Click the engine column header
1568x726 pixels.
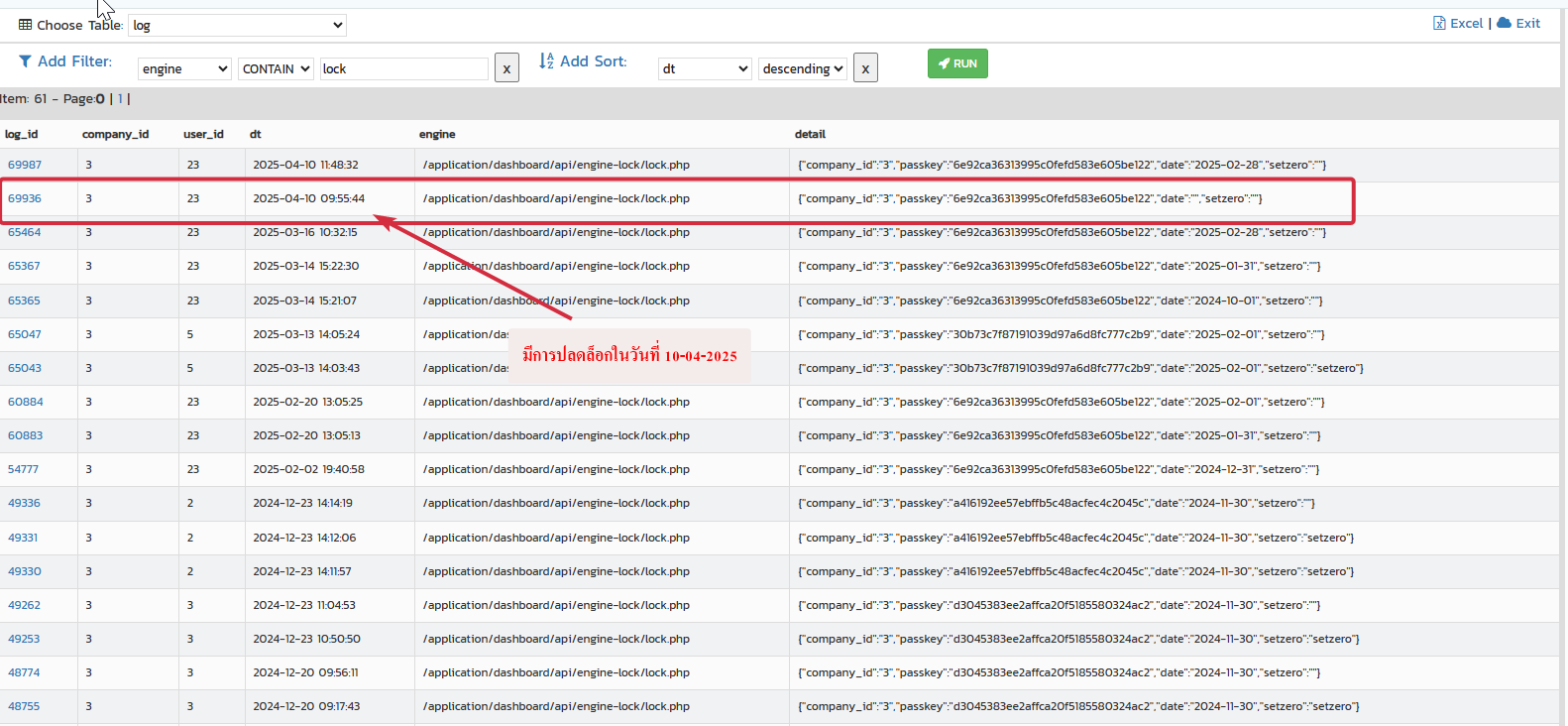(437, 134)
